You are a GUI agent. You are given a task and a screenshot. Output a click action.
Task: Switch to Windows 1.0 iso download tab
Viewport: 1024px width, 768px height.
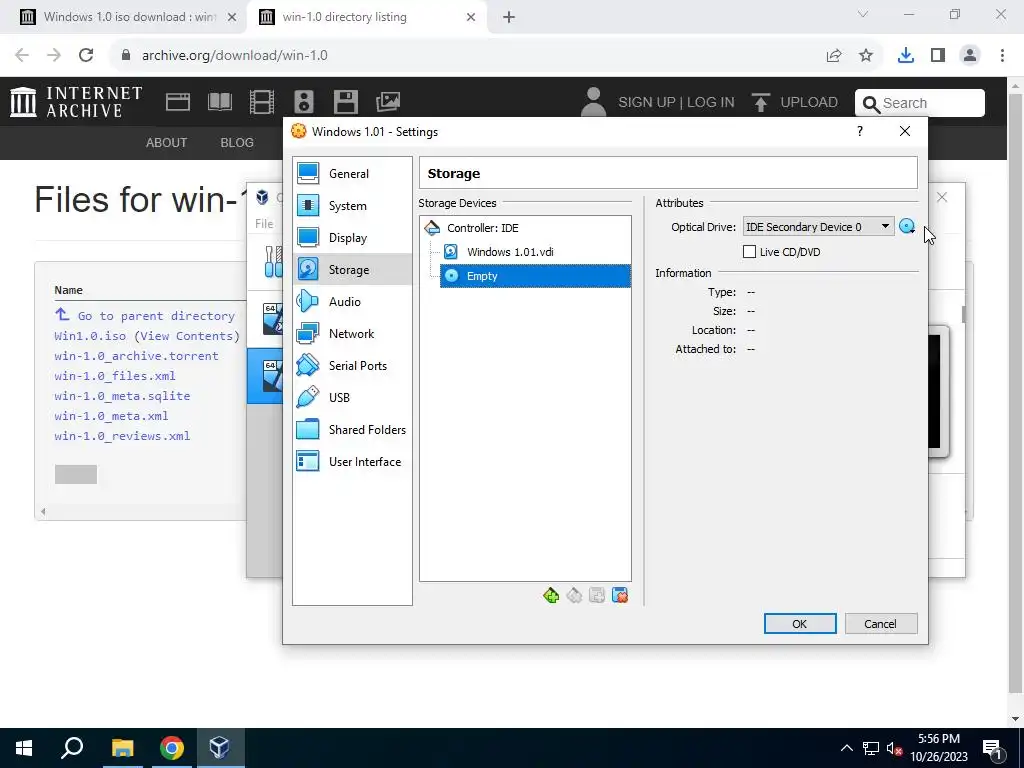point(127,17)
